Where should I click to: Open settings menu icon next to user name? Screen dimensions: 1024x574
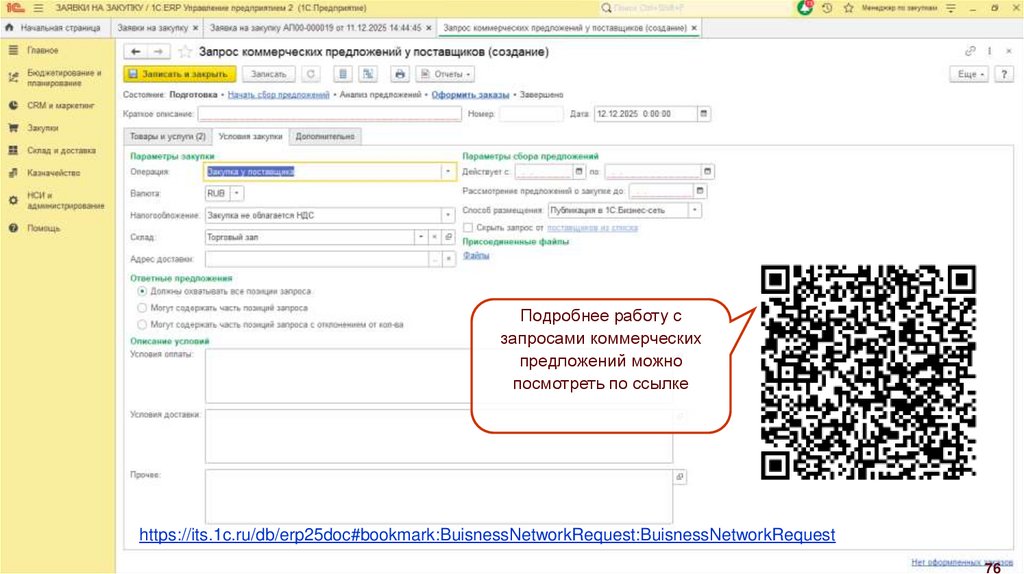(951, 8)
